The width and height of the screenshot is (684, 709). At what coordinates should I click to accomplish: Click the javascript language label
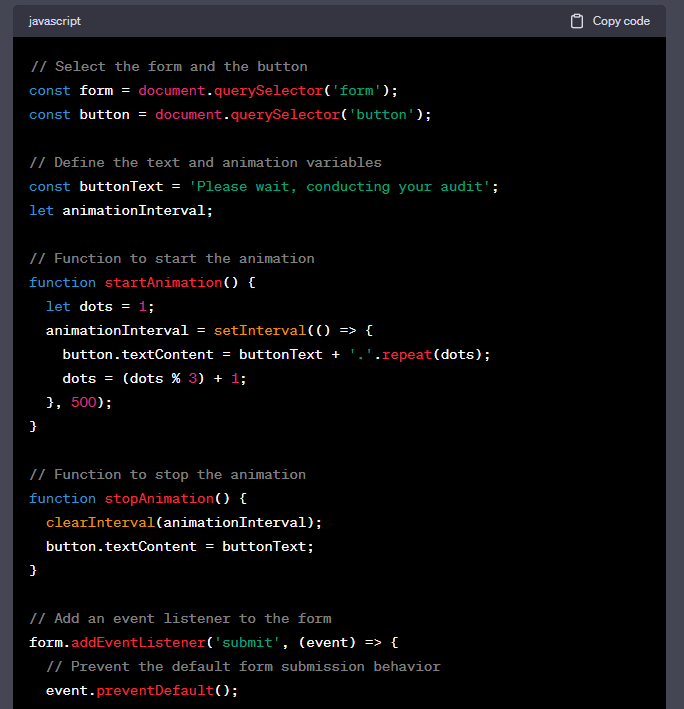coord(55,21)
